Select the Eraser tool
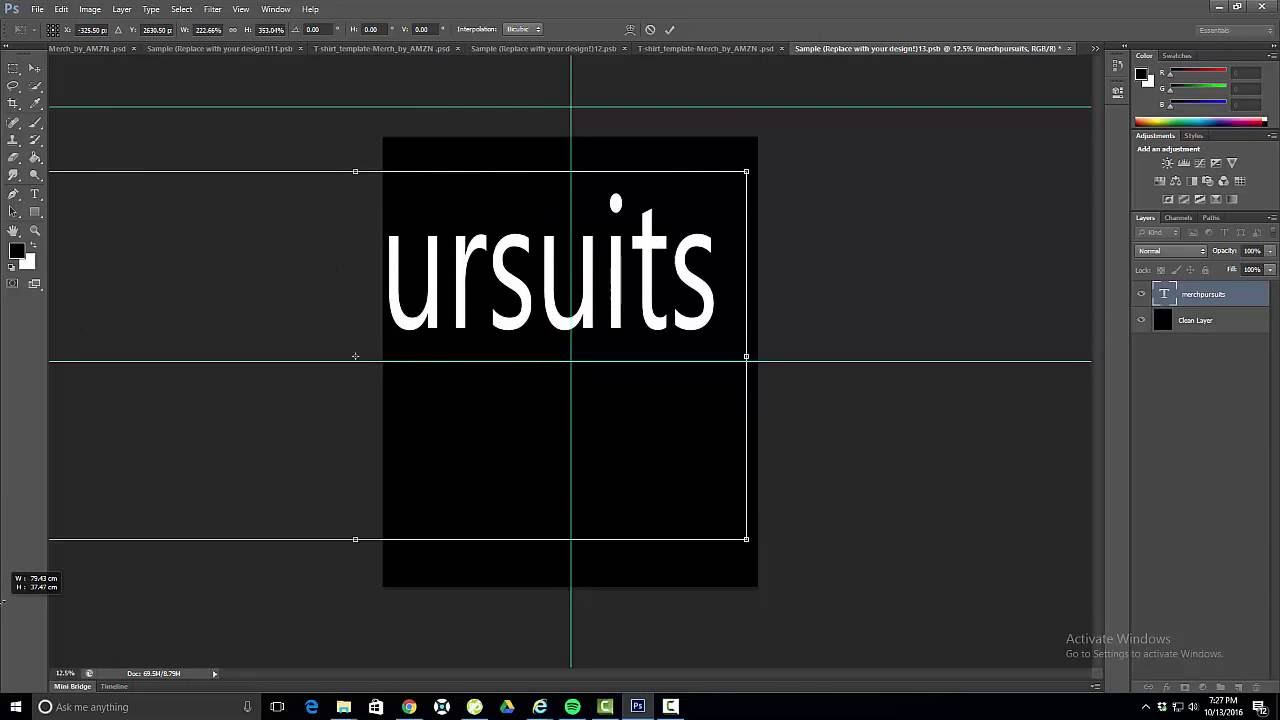Viewport: 1280px width, 720px height. 13,158
